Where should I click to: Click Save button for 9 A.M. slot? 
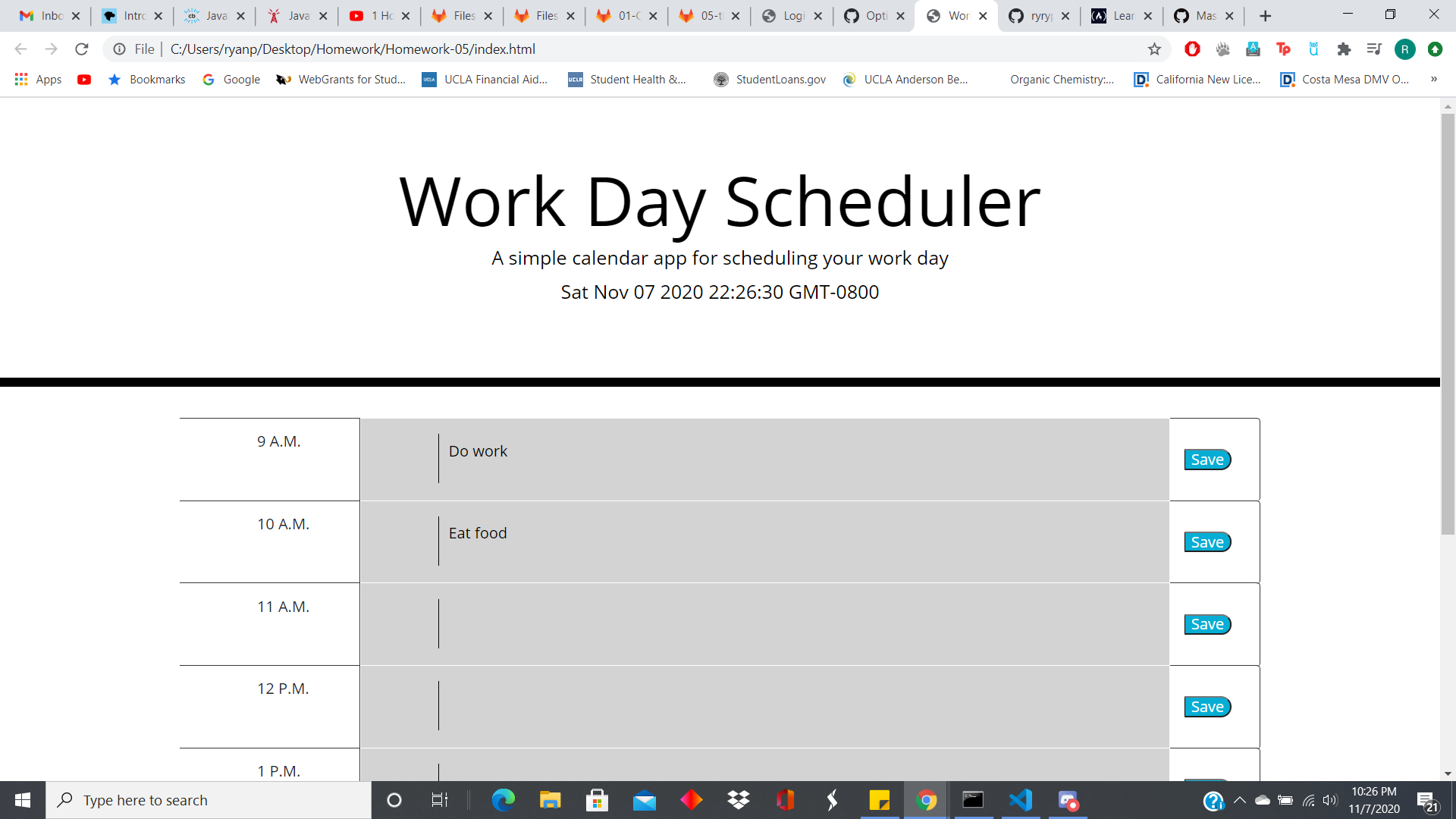1207,459
